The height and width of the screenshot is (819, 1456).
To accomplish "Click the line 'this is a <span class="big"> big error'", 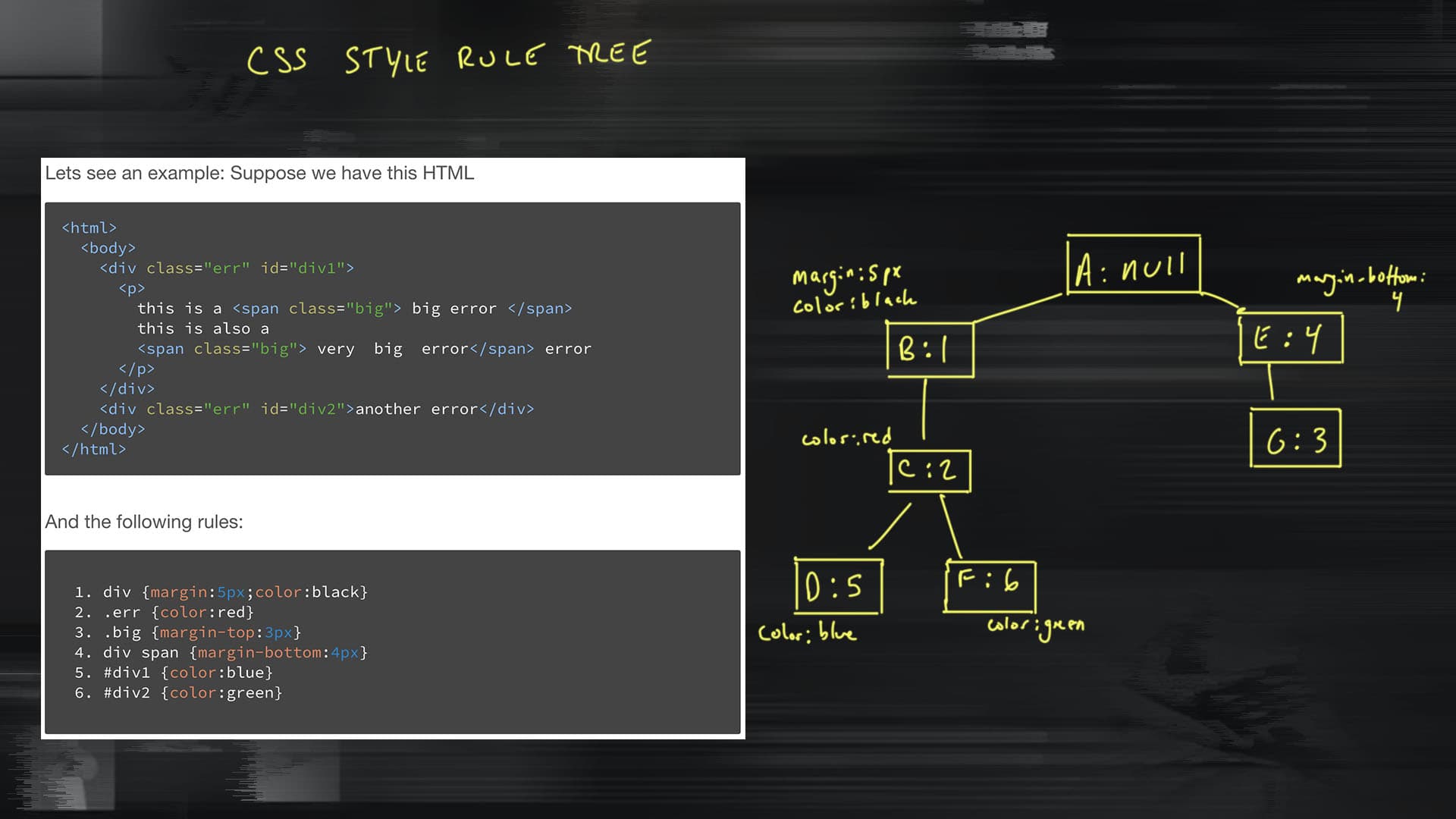I will pyautogui.click(x=355, y=309).
